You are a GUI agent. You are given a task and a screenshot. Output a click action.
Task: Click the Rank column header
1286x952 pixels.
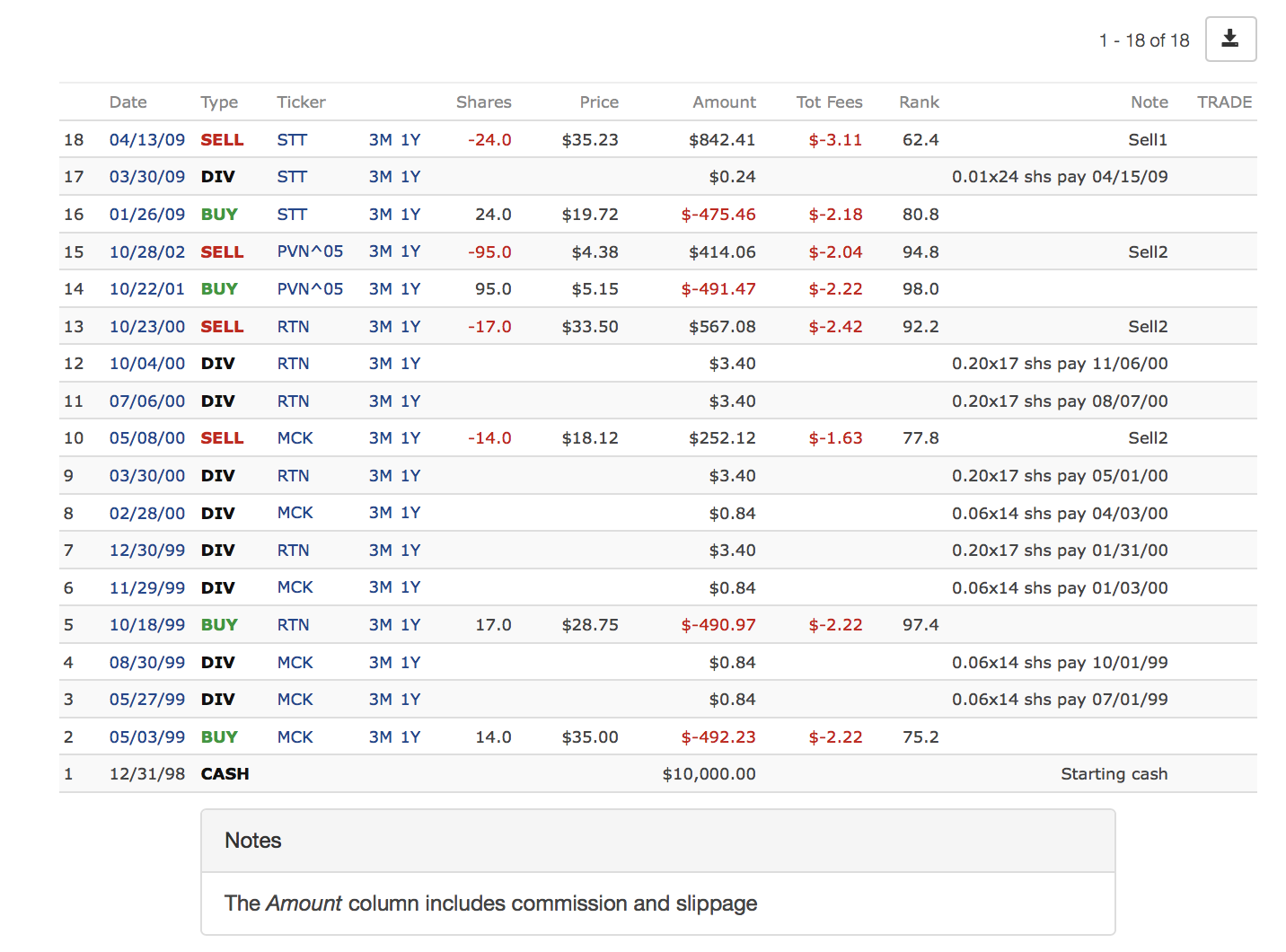(919, 102)
